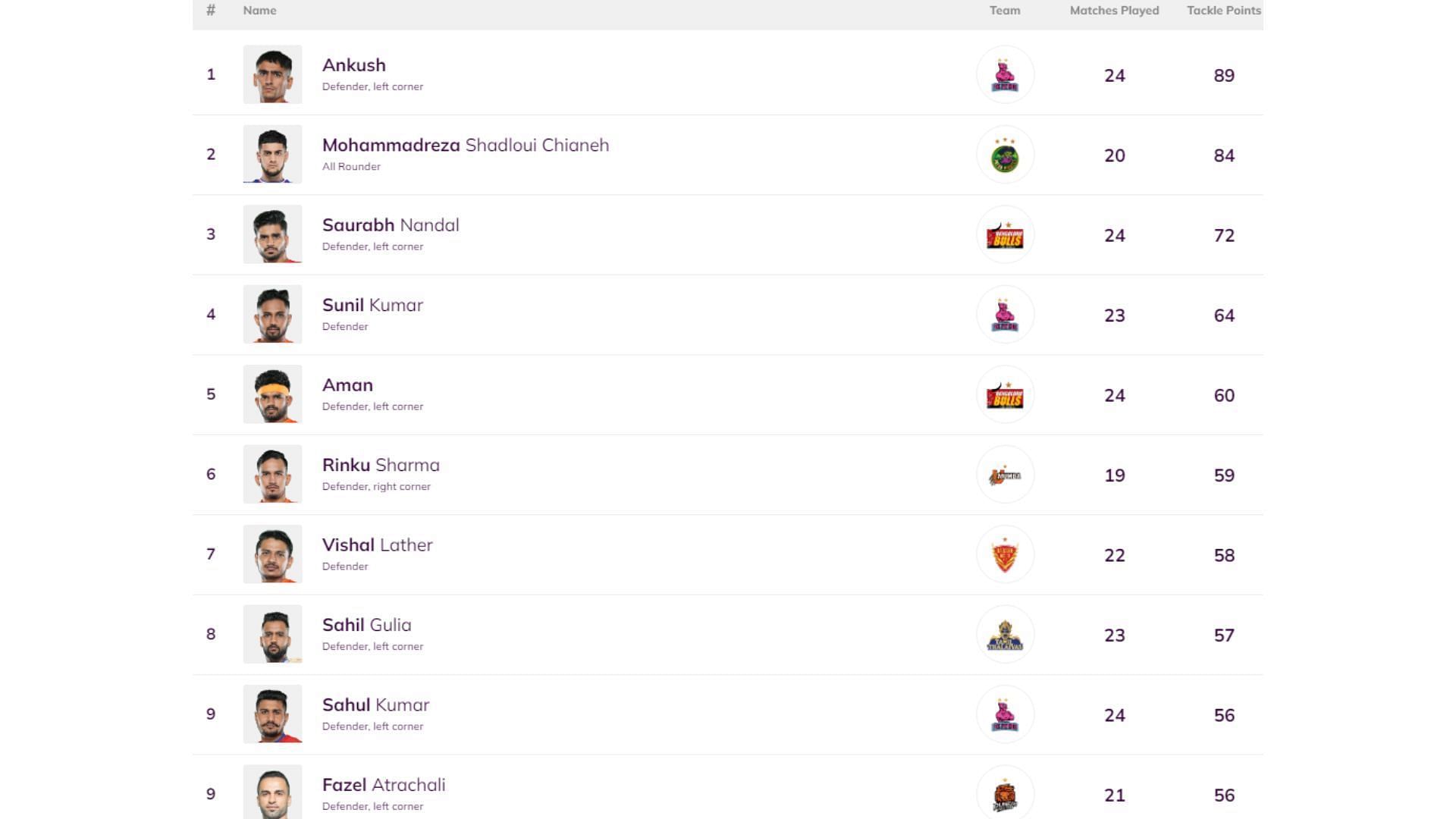This screenshot has height=819, width=1456.
Task: Open Vishal Lather's player photo
Action: click(272, 554)
